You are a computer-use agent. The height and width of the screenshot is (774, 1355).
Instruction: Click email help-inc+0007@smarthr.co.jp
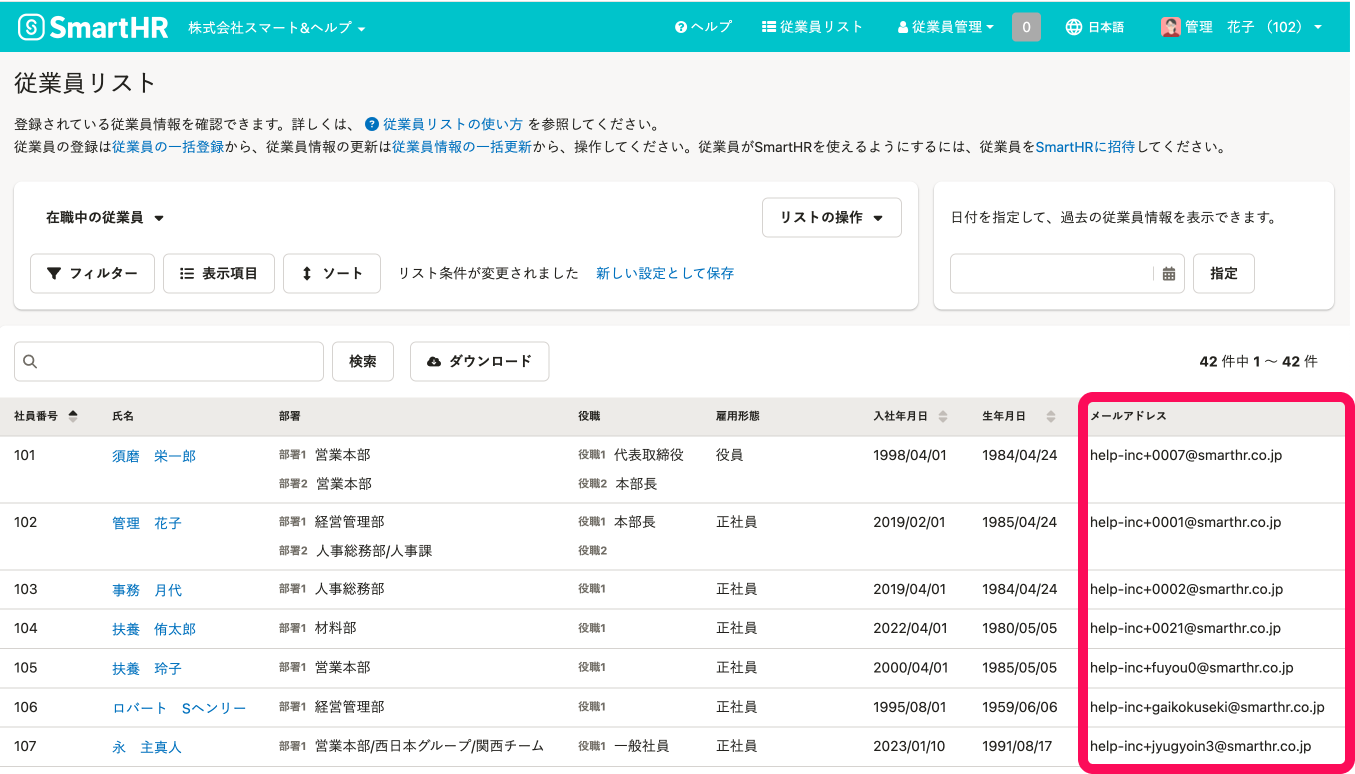[1186, 455]
